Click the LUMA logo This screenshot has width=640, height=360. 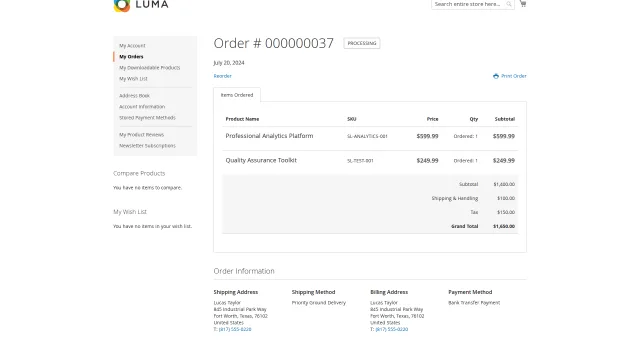pos(141,5)
